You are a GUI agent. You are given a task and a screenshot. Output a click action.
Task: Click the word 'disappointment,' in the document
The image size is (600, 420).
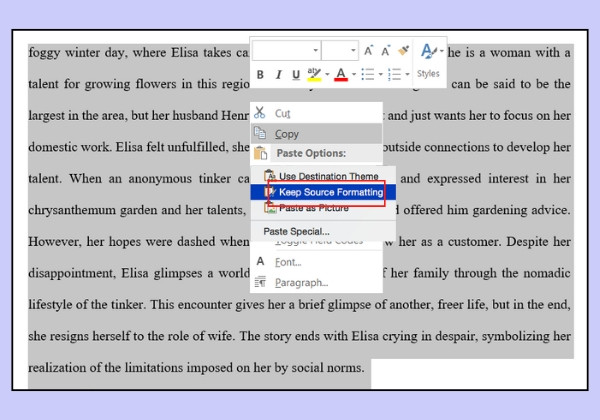click(x=72, y=273)
